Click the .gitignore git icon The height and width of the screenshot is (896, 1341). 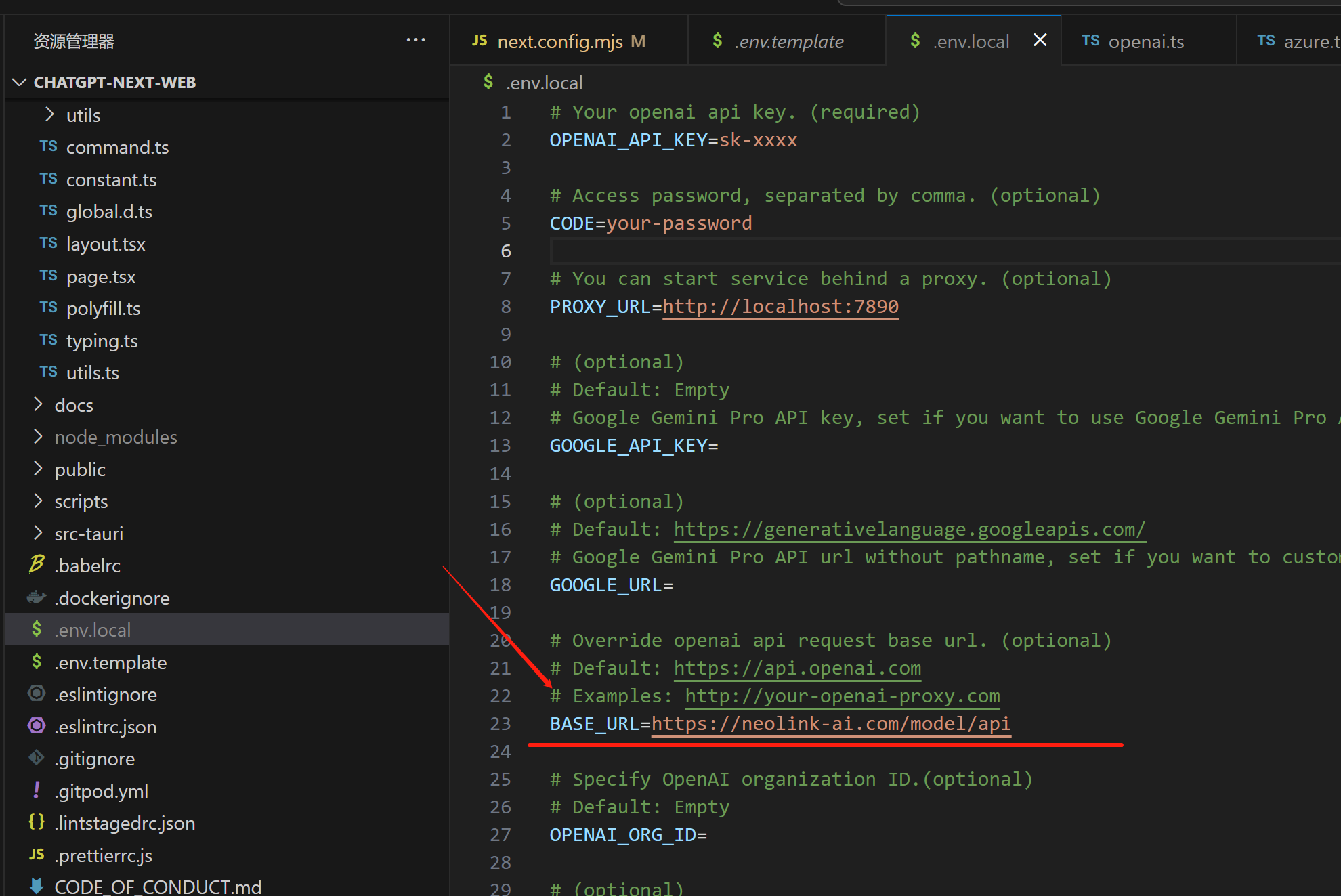(37, 758)
